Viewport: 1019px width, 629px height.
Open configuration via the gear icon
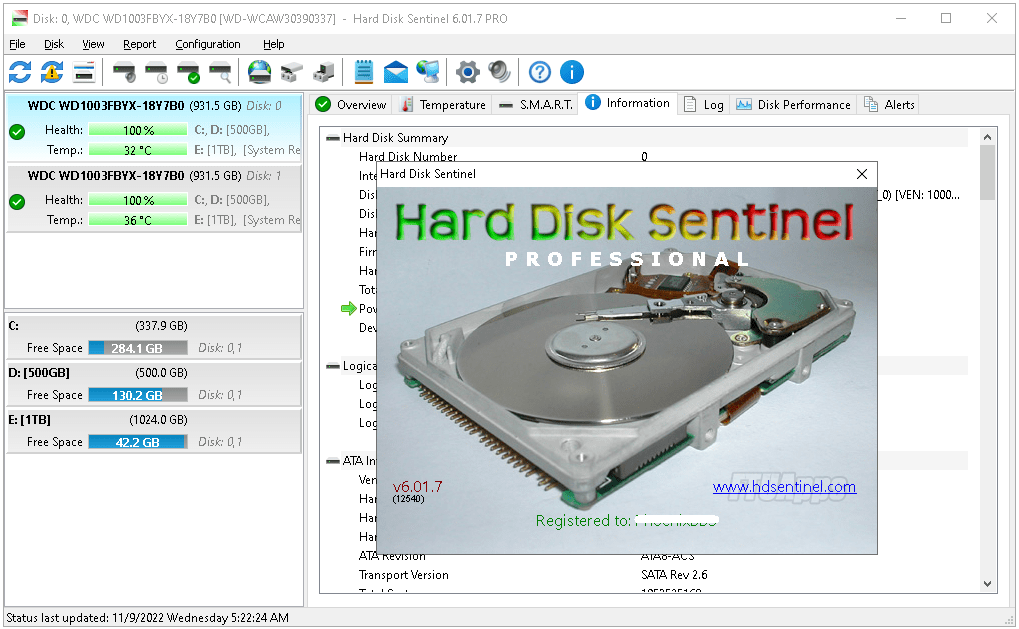click(468, 72)
